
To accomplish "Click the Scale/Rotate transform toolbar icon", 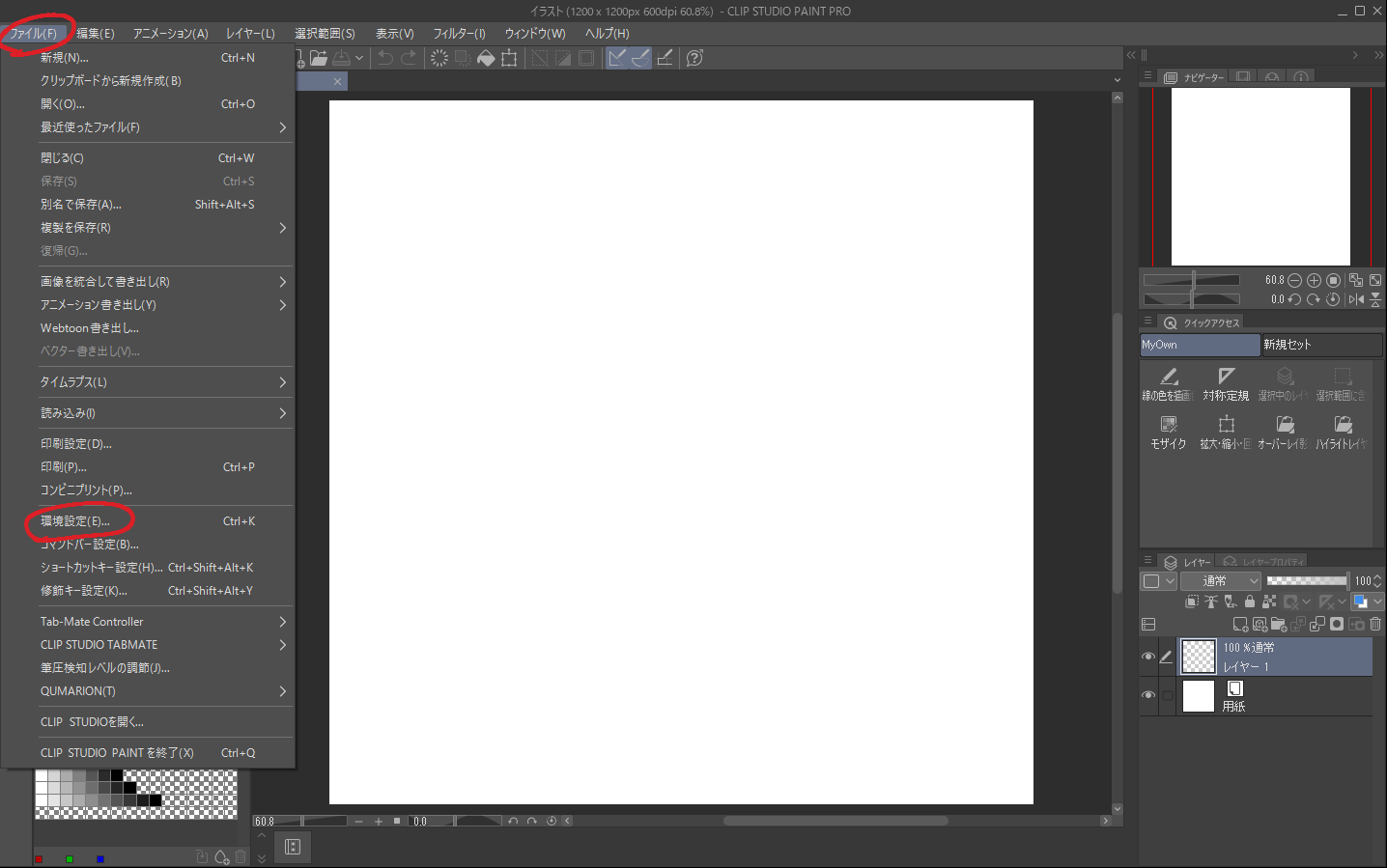I will click(x=509, y=58).
